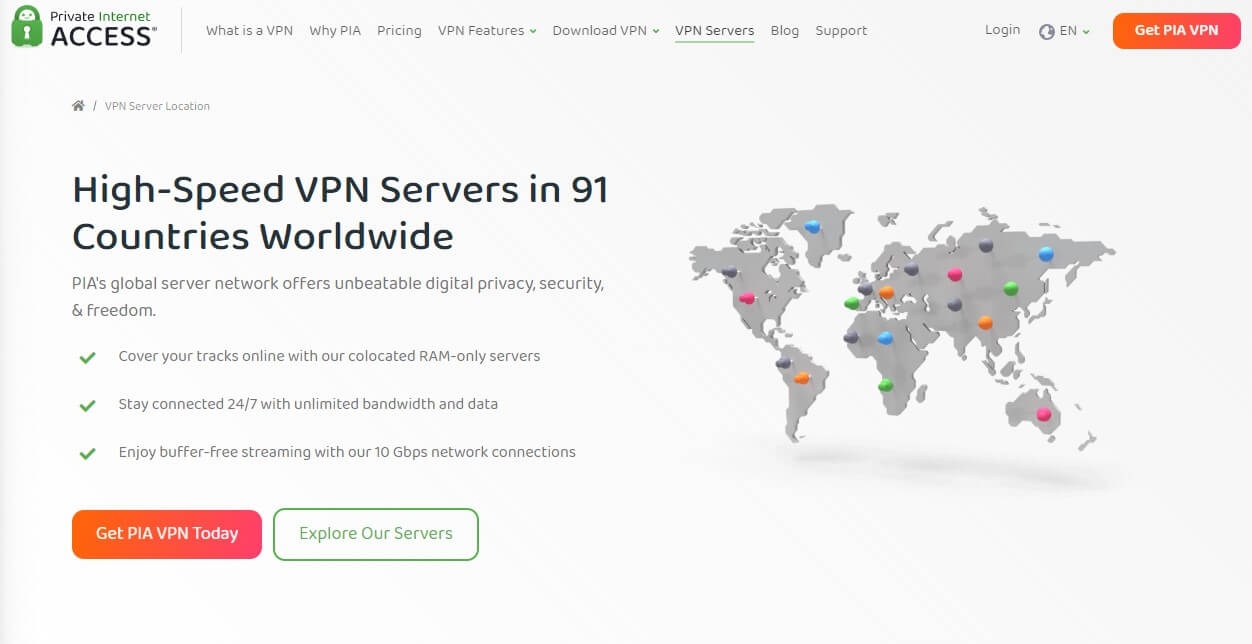The width and height of the screenshot is (1252, 644).
Task: Click checkmark beside buffer-free streaming line
Action: 87,453
